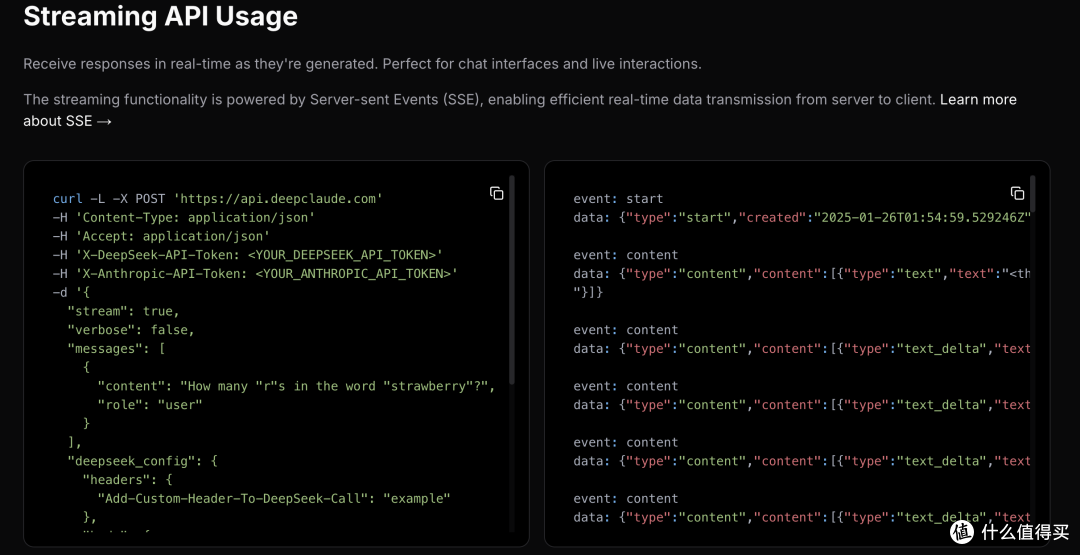Click the response code block vertical scrollbar

pyautogui.click(x=1032, y=194)
